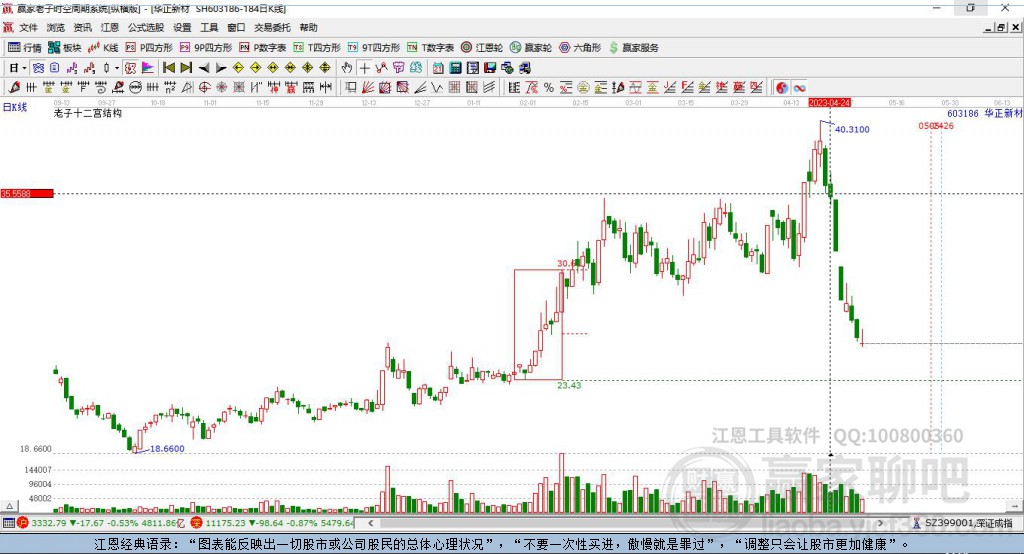The width and height of the screenshot is (1024, 554).
Task: Toggle the crosshair cursor tool
Action: [364, 68]
